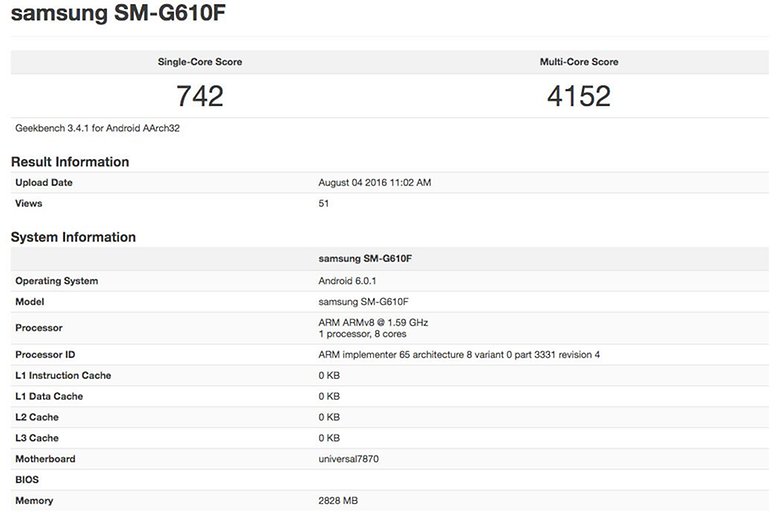The width and height of the screenshot is (782, 517).
Task: Select the L1 Data Cache label
Action: [x=49, y=396]
